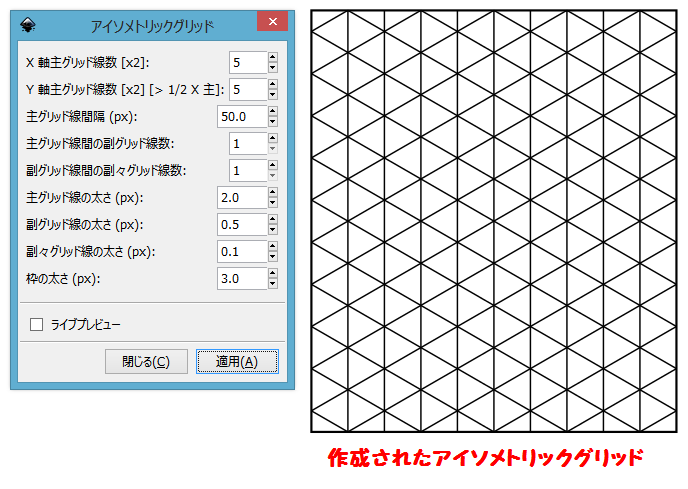Click the 枠の太さ field showing 3.0
688x489 pixels.
coord(241,279)
